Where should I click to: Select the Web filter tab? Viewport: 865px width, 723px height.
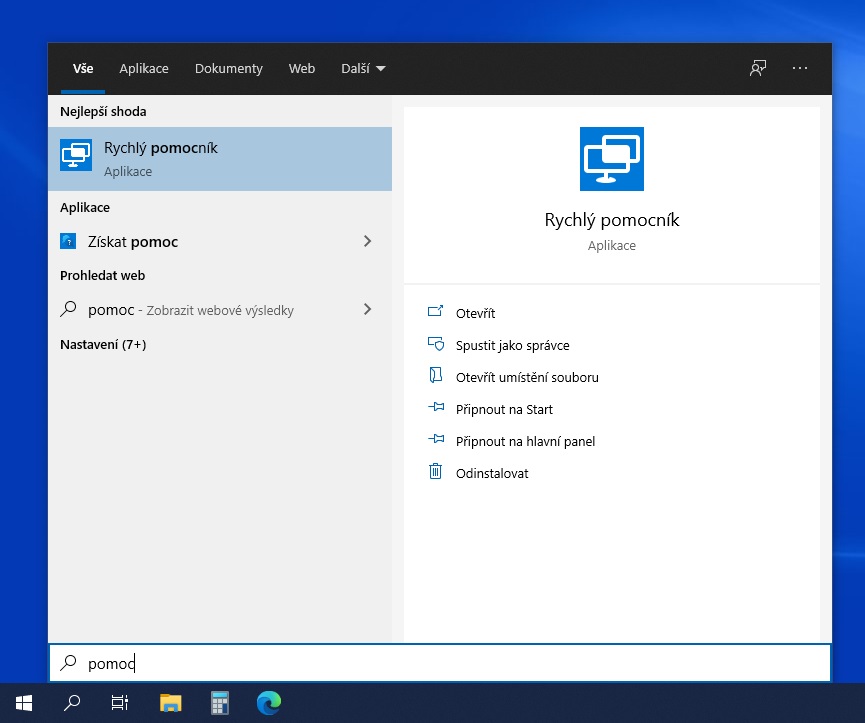301,68
